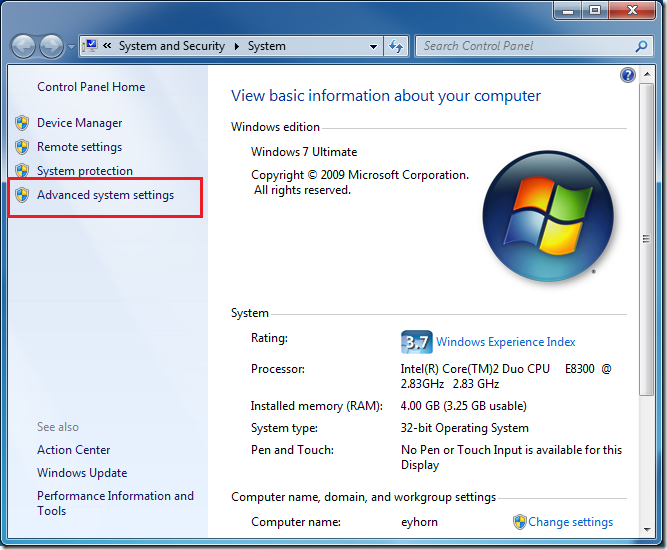Viewport: 667px width, 550px height.
Task: Click the processor value Intel(R) Core(TM)2 Duo
Action: pos(506,376)
